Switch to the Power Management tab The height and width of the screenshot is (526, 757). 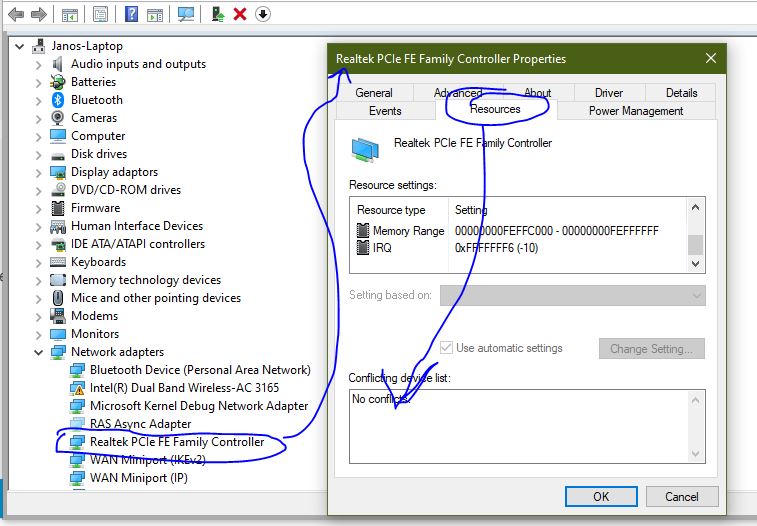coord(636,111)
